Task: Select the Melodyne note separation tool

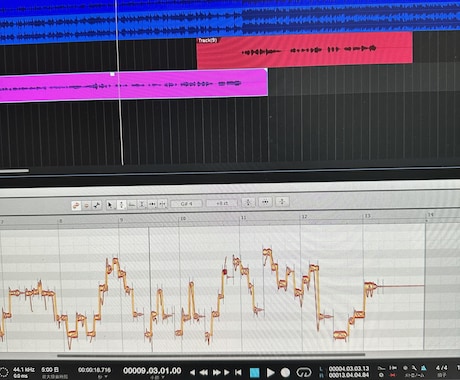Action: 162,203
